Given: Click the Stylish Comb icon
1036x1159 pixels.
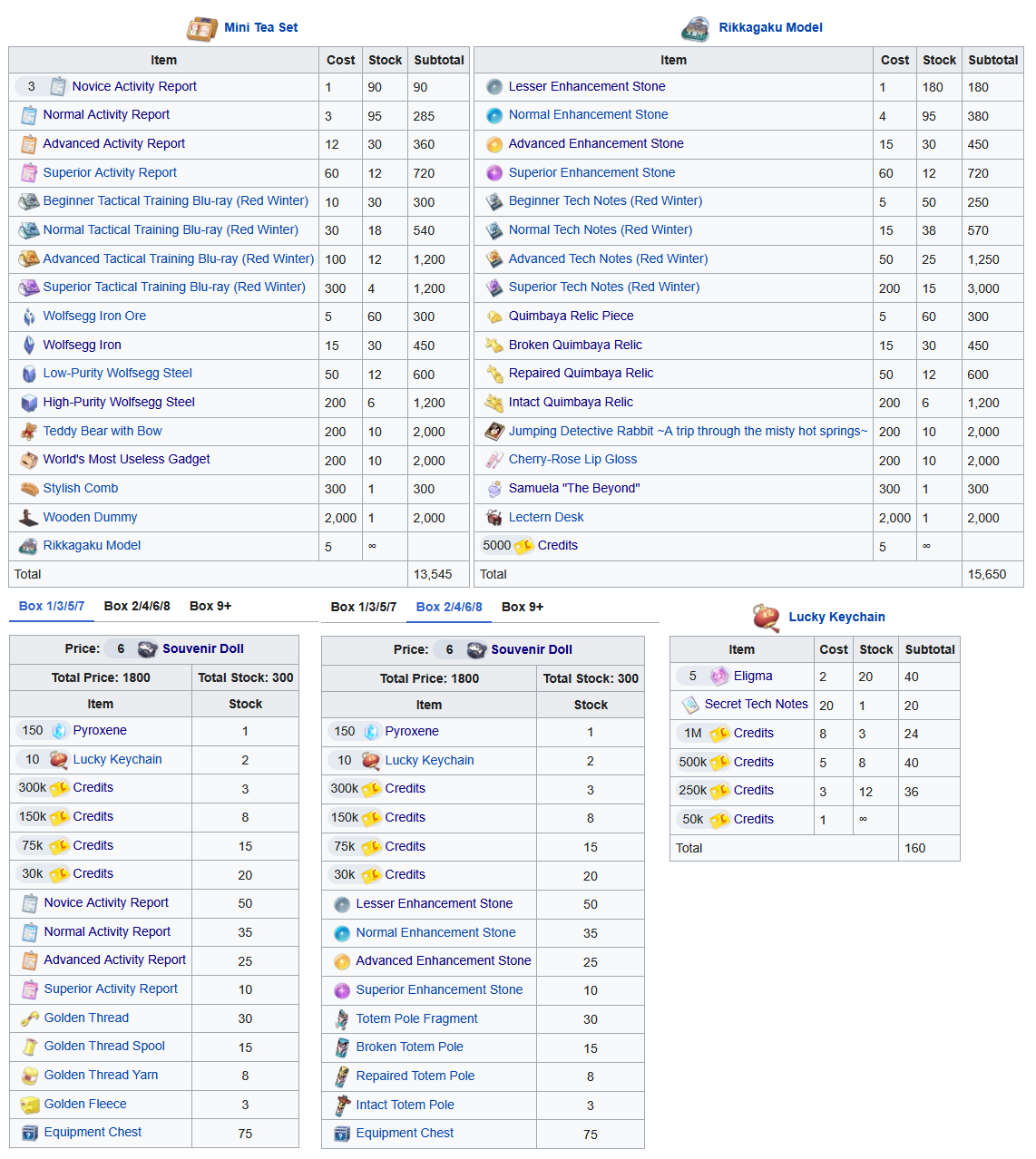Looking at the screenshot, I should click(29, 489).
